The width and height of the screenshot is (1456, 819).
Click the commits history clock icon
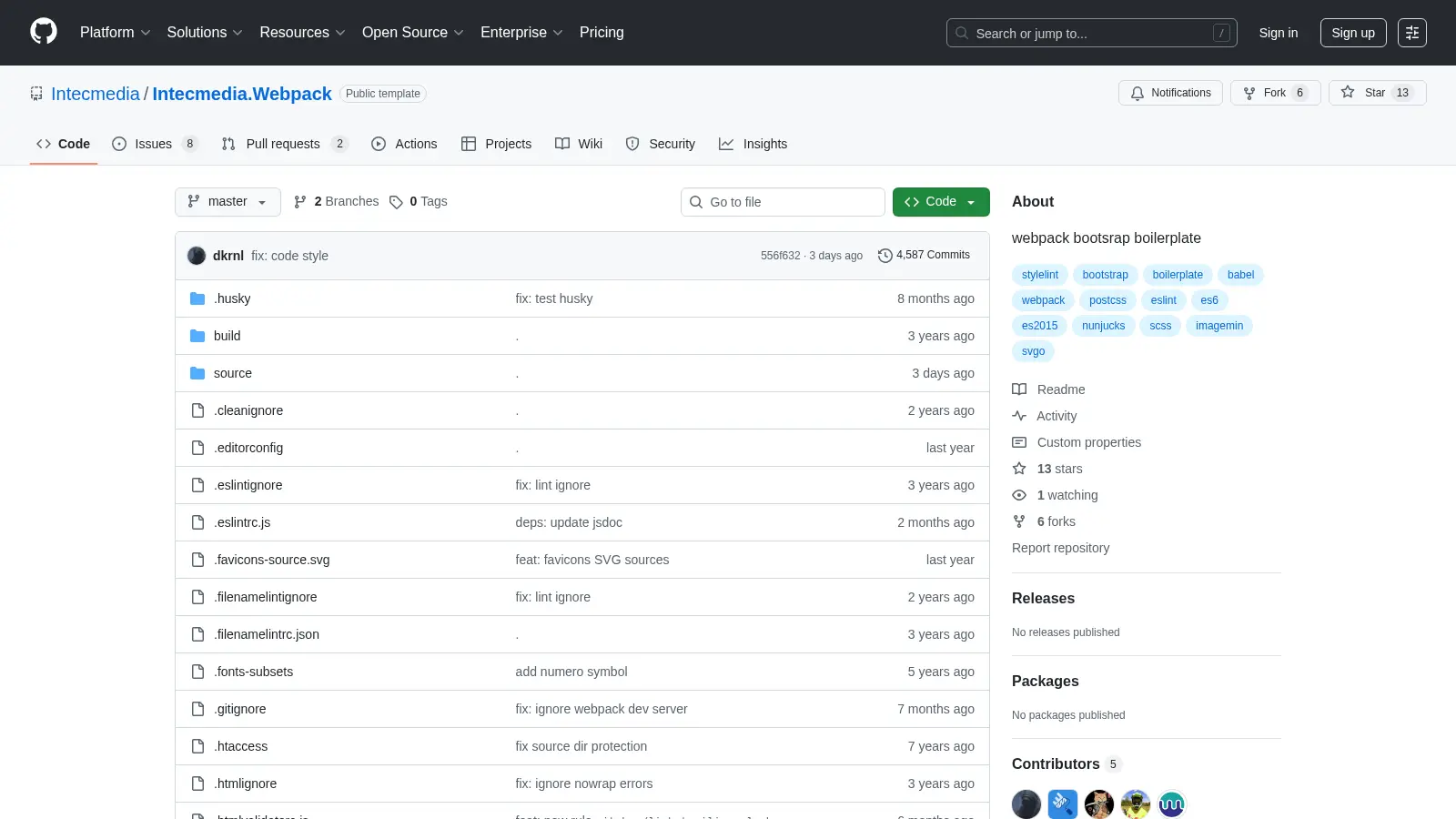[x=885, y=256]
